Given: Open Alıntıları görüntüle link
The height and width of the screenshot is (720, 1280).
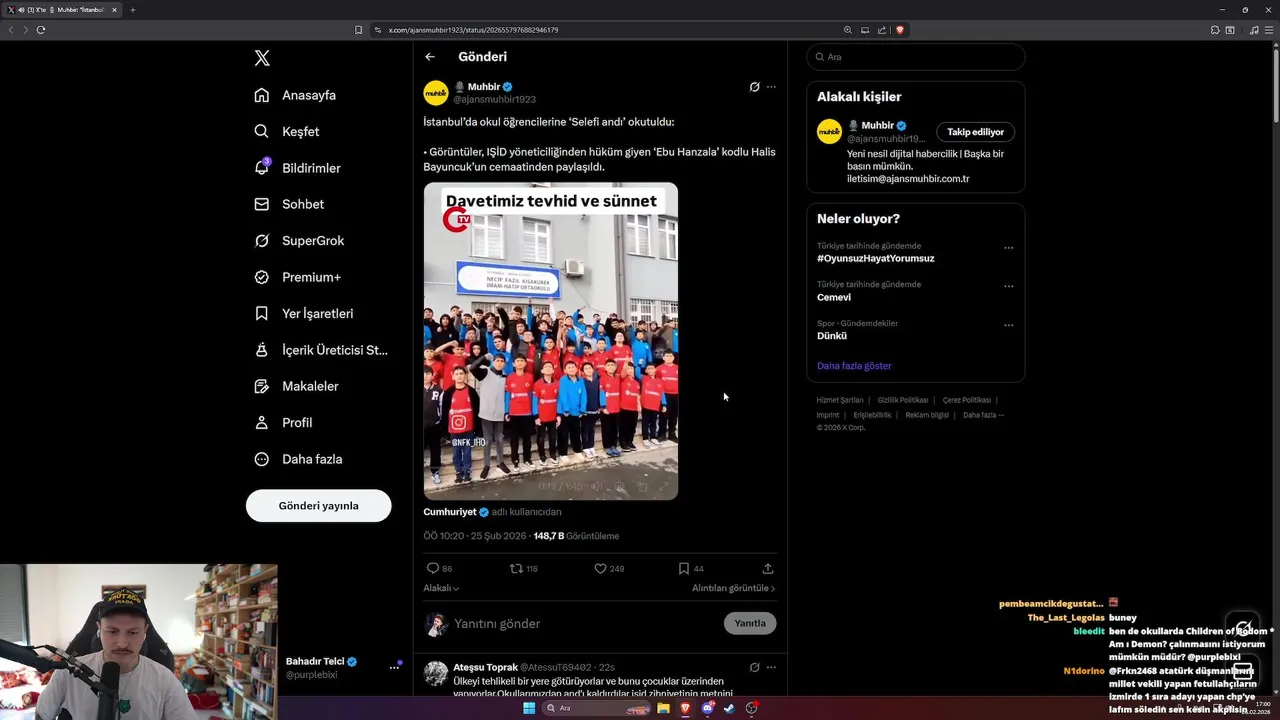Looking at the screenshot, I should (733, 588).
